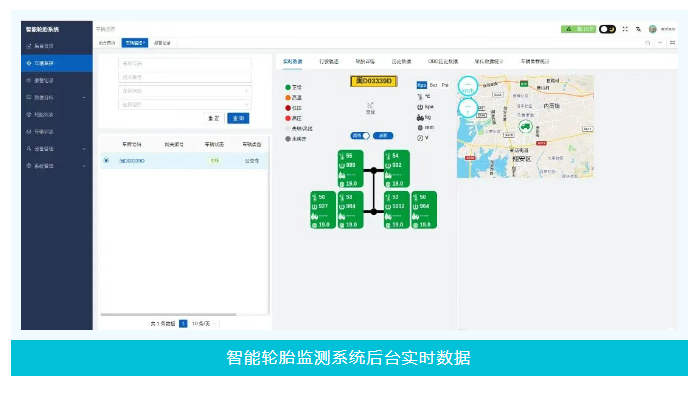Click the blue pill button beside the switch
This screenshot has width=696, height=393.
[x=383, y=136]
